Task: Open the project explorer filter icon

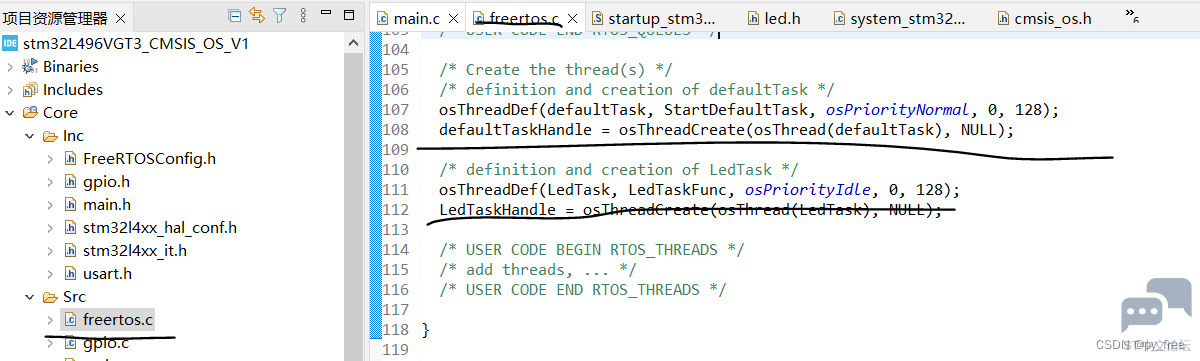Action: tap(279, 16)
